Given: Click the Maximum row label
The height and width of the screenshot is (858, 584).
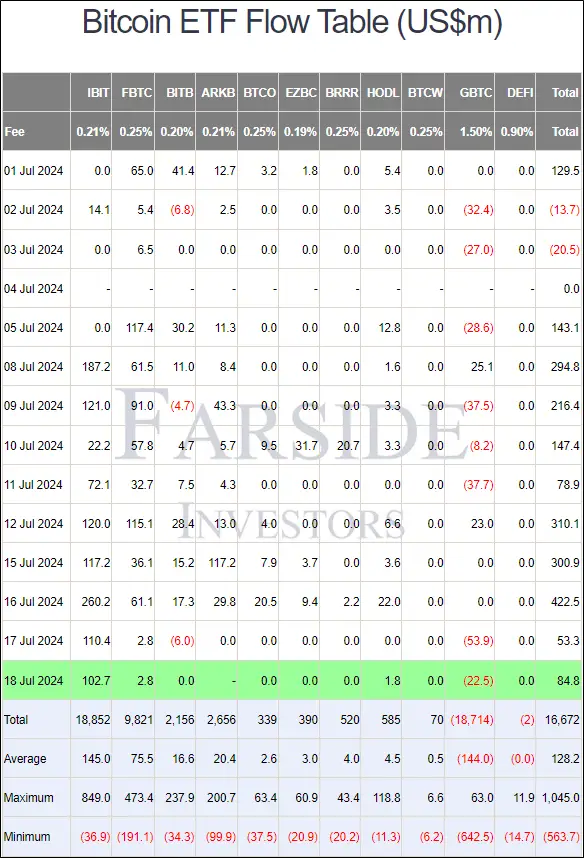Looking at the screenshot, I should click(x=28, y=797).
